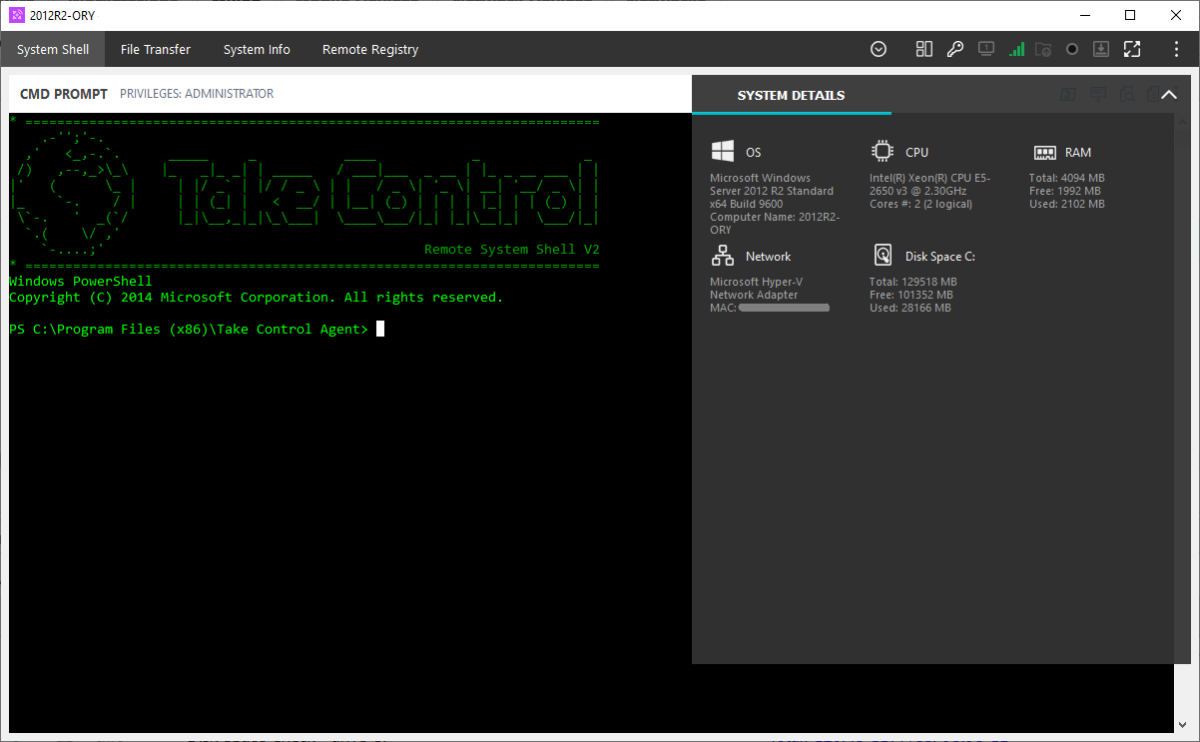
Task: Click the folder upload icon
Action: tap(1043, 48)
